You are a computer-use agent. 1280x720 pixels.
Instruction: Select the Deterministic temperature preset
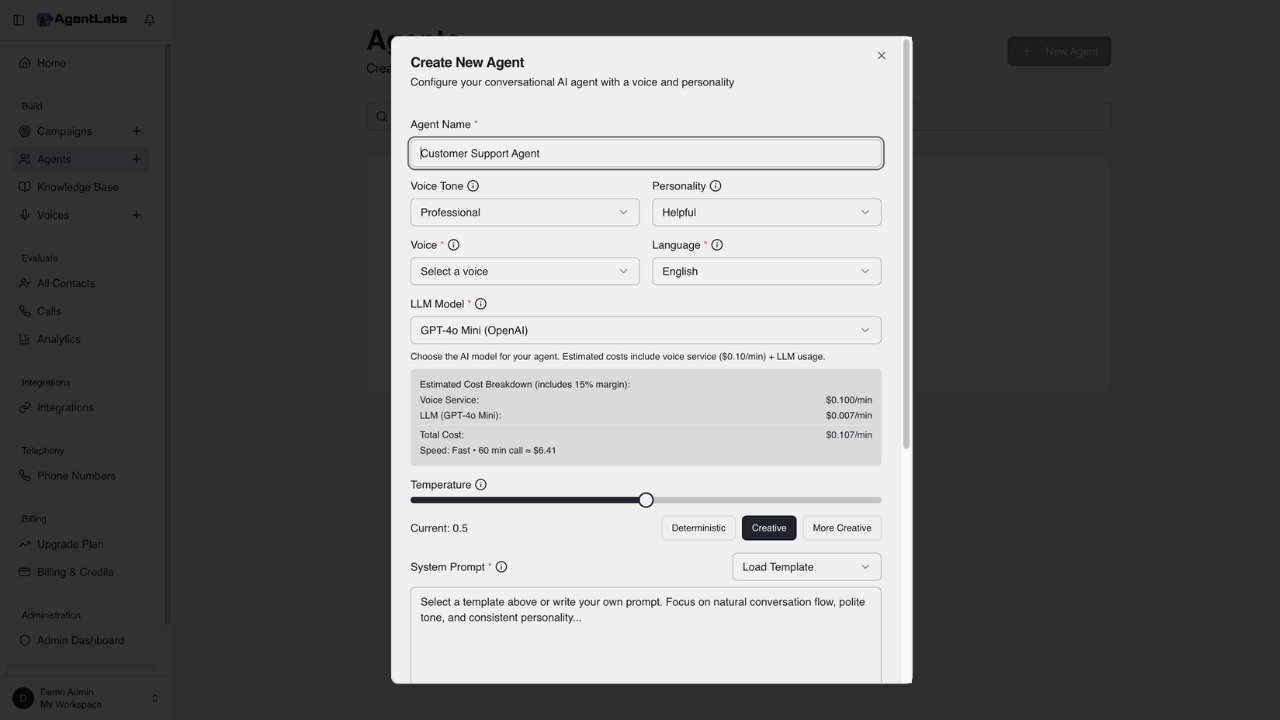[698, 528]
